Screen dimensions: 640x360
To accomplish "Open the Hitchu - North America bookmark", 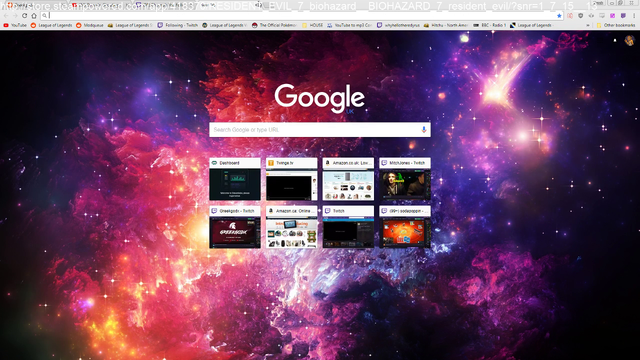I will (446, 25).
